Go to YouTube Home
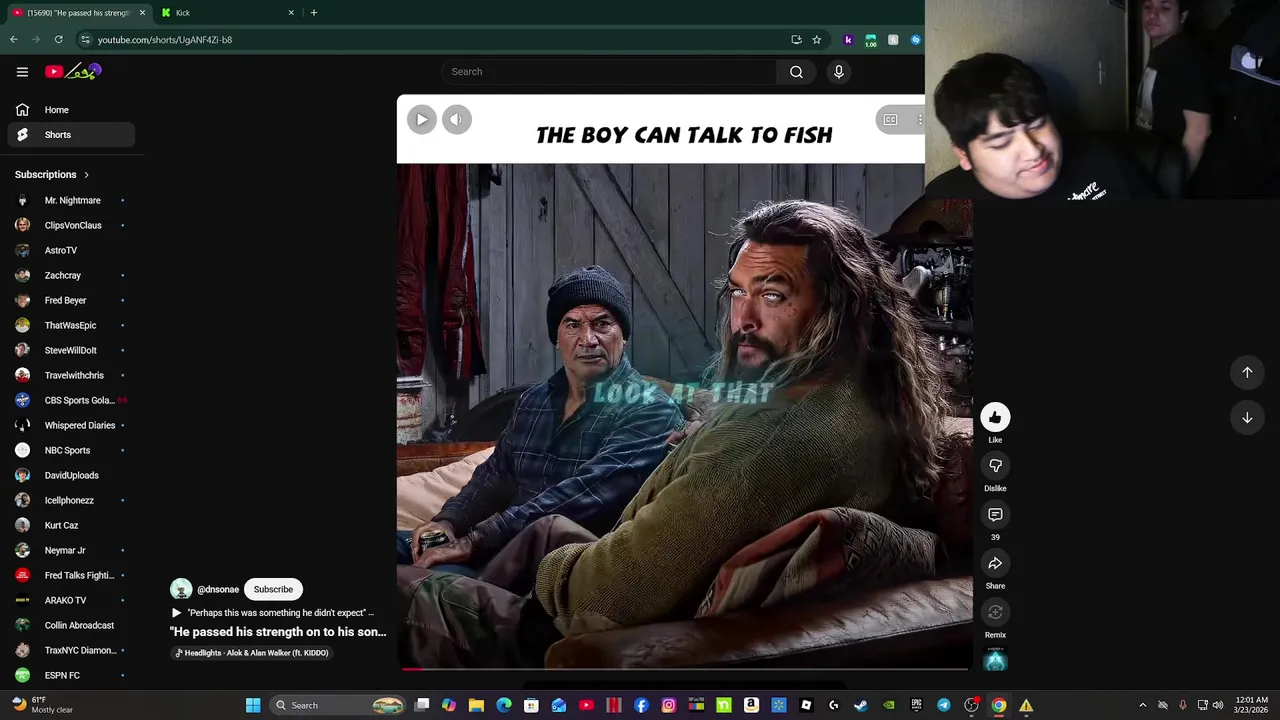 (x=70, y=110)
